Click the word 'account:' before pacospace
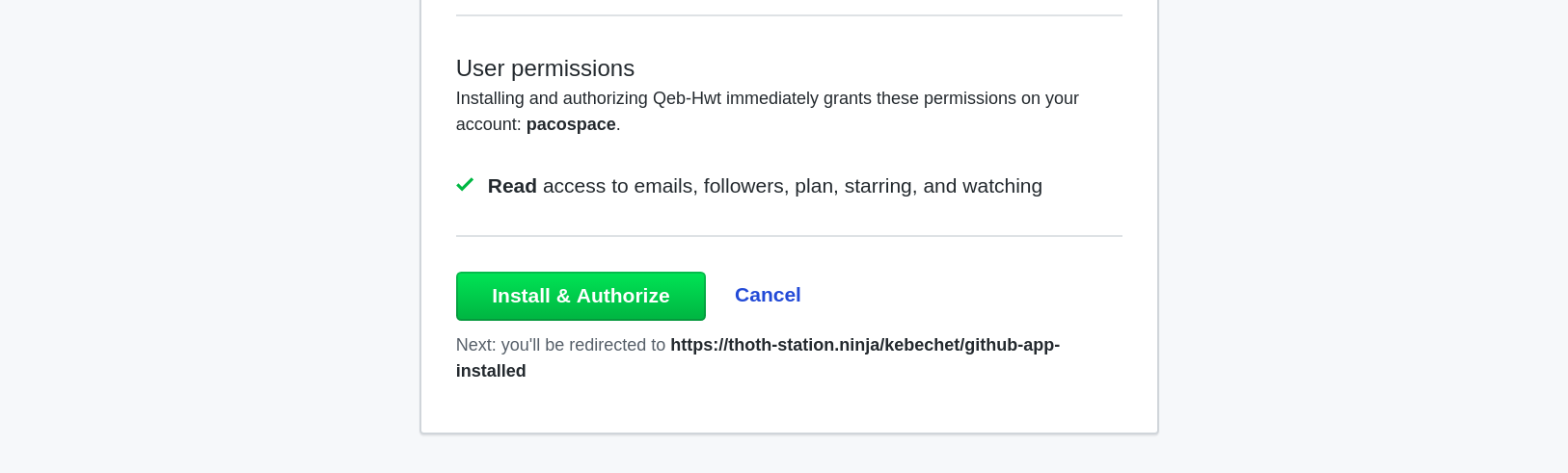 tap(488, 124)
